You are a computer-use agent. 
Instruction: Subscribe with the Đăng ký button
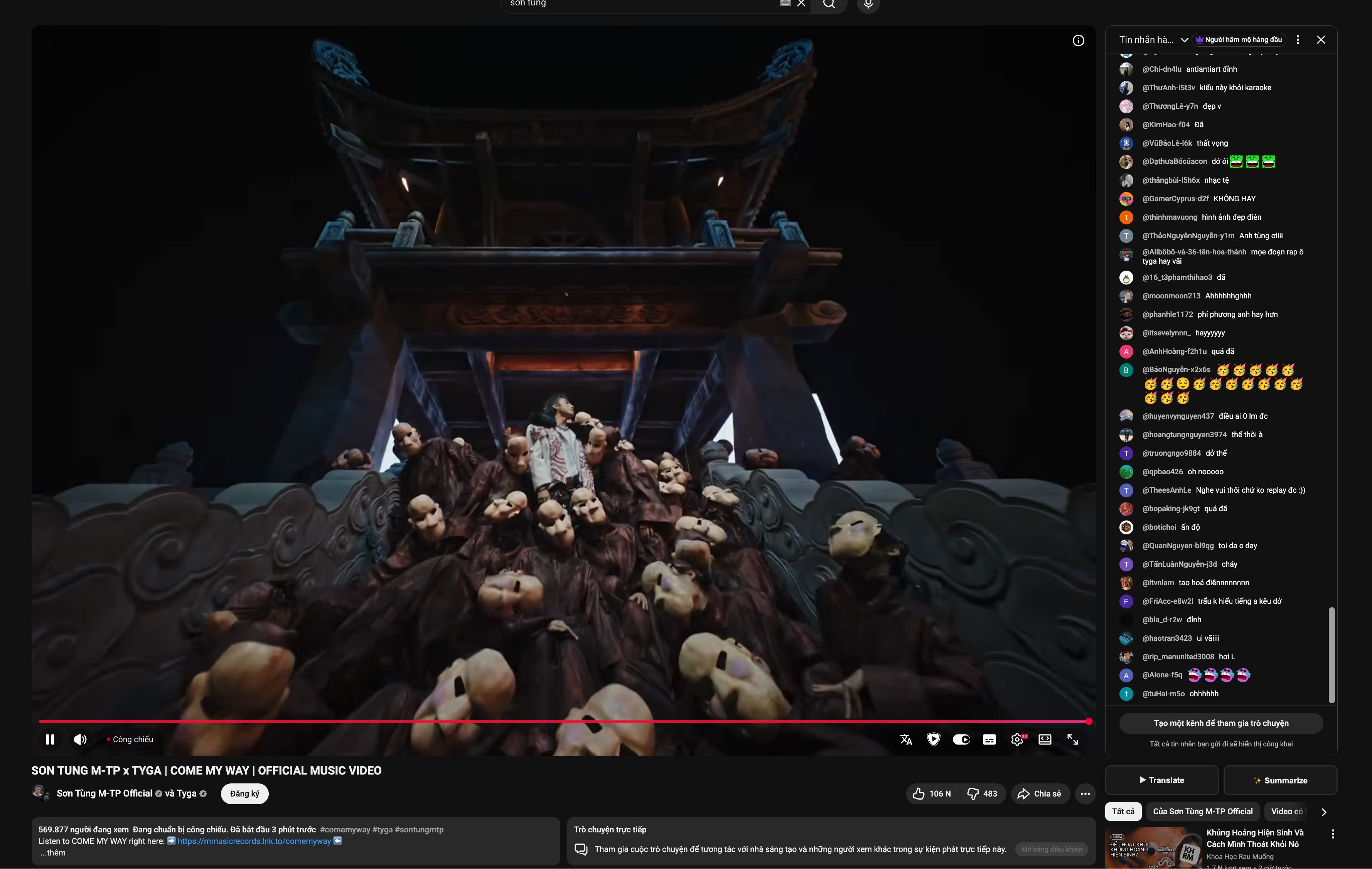tap(244, 794)
